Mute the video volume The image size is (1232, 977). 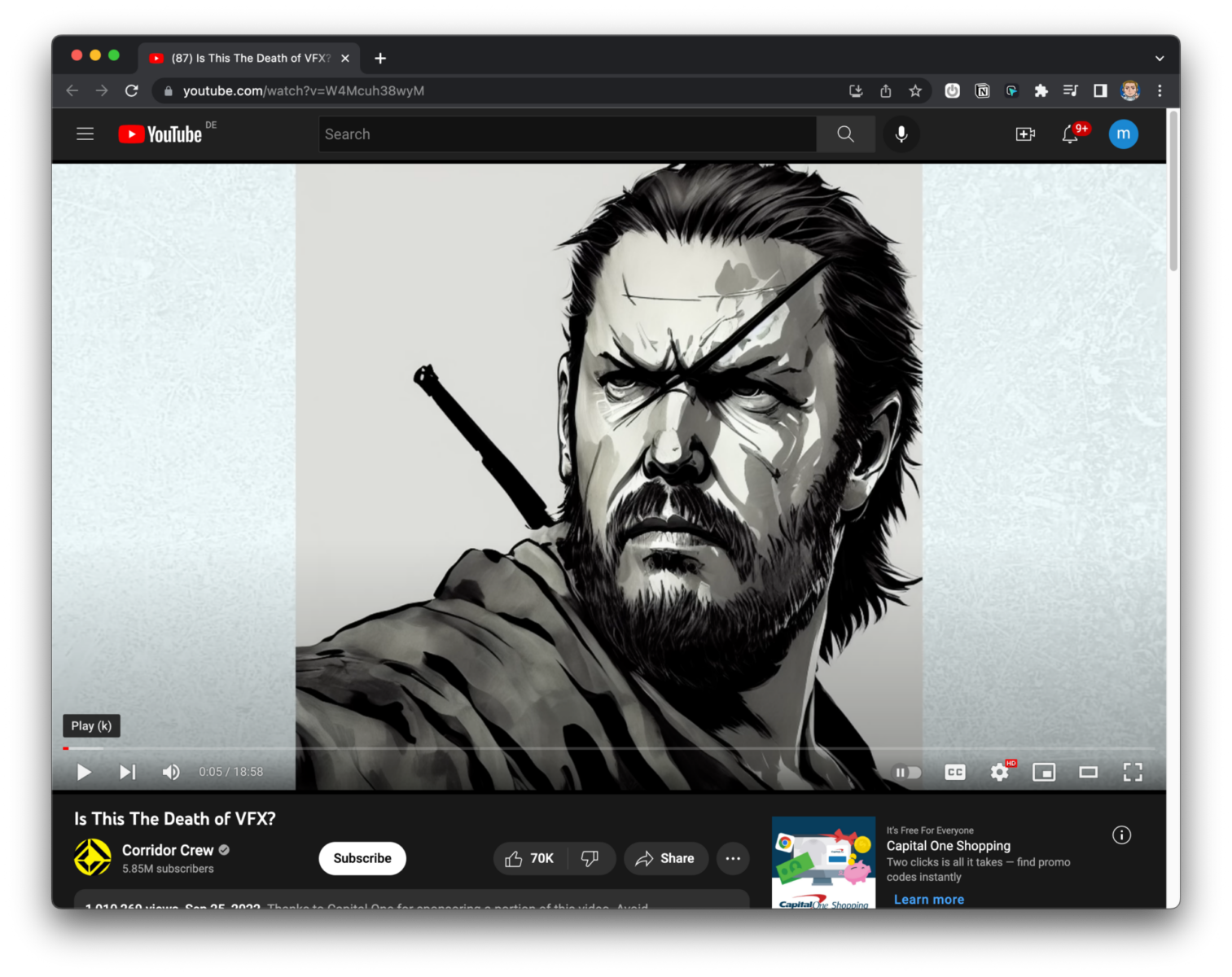171,772
